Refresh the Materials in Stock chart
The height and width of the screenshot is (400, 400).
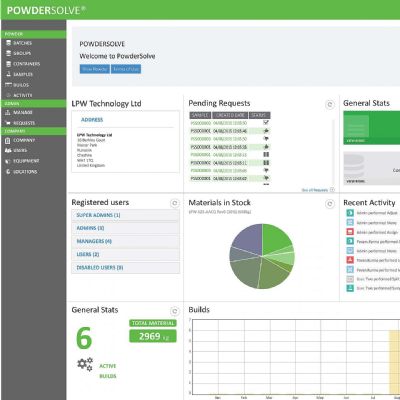point(330,204)
